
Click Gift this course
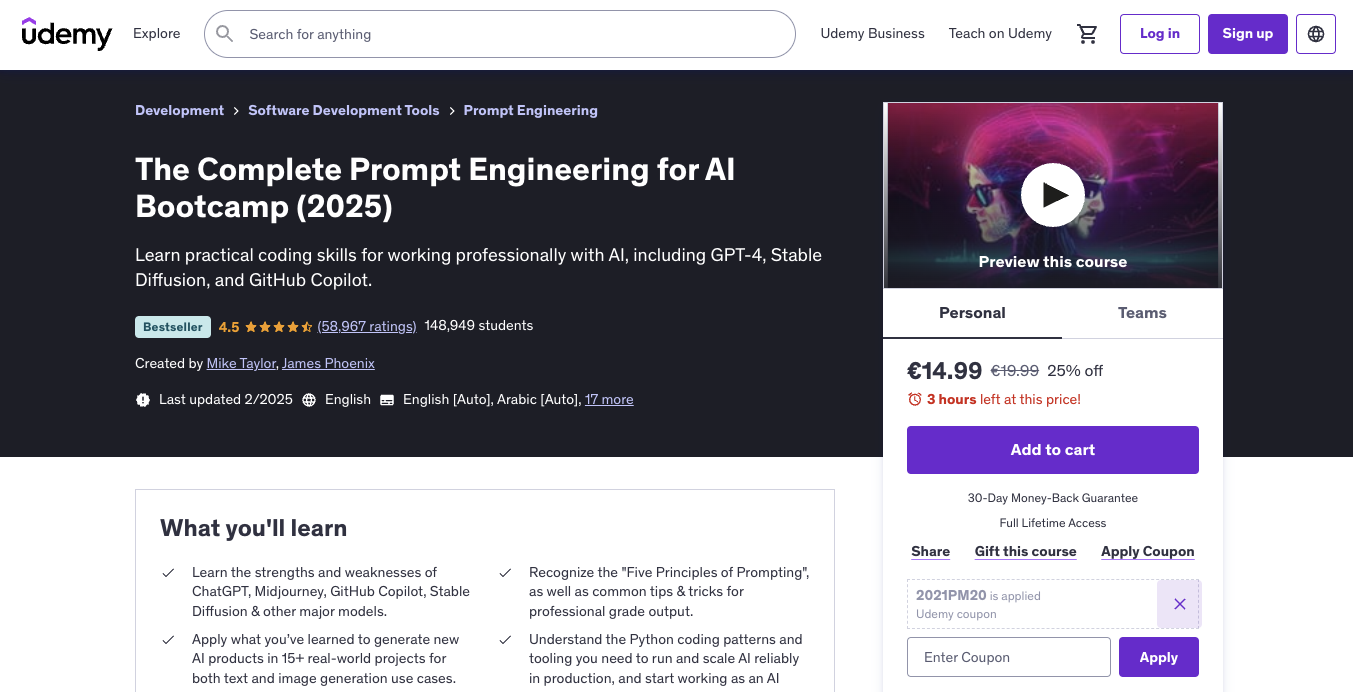tap(1025, 551)
